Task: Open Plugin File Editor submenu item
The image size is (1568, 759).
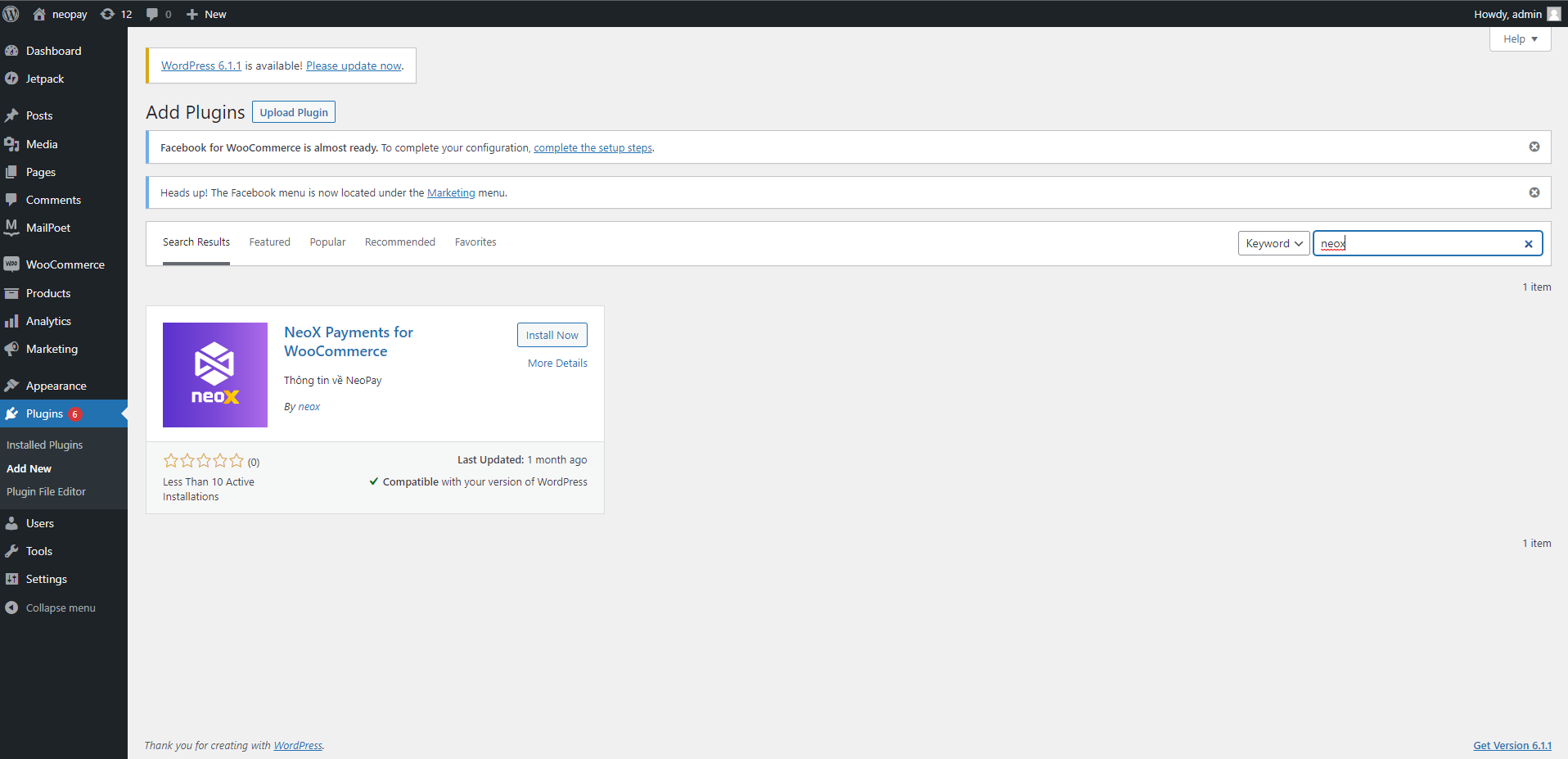Action: point(46,492)
